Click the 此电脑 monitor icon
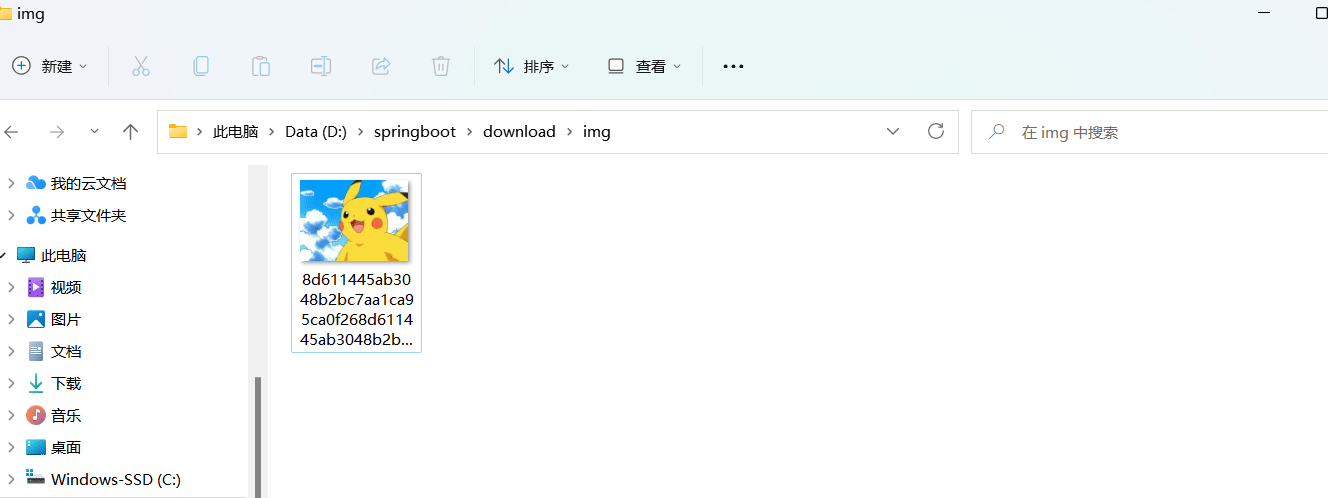1328x498 pixels. coord(26,255)
